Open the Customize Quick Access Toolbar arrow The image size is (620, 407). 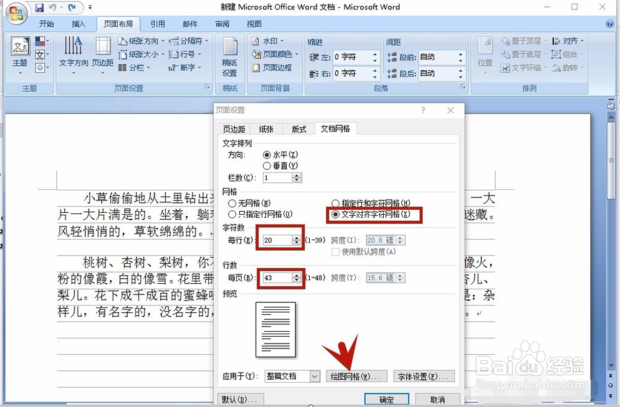(x=90, y=8)
